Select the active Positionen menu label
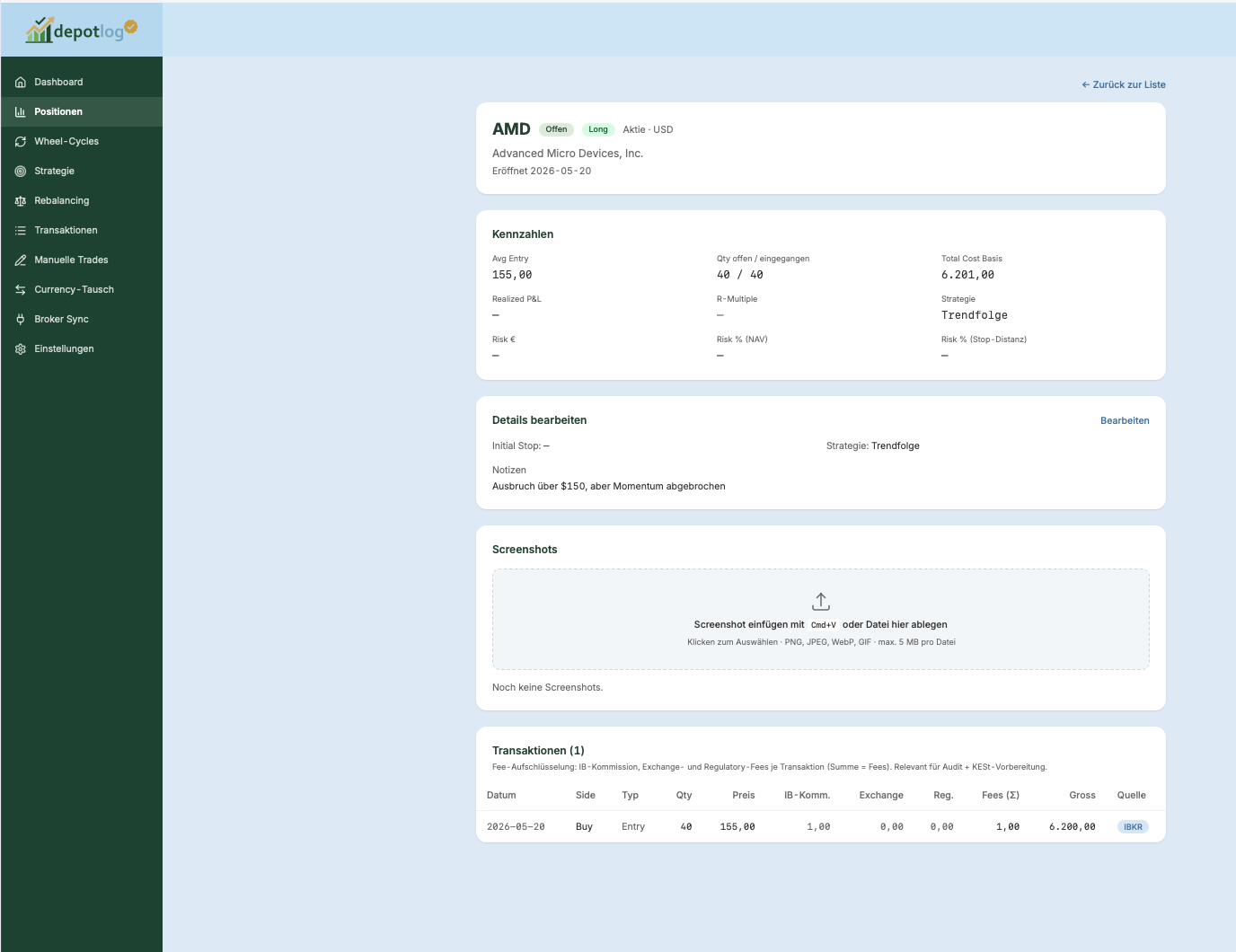The height and width of the screenshot is (952, 1236). (58, 112)
